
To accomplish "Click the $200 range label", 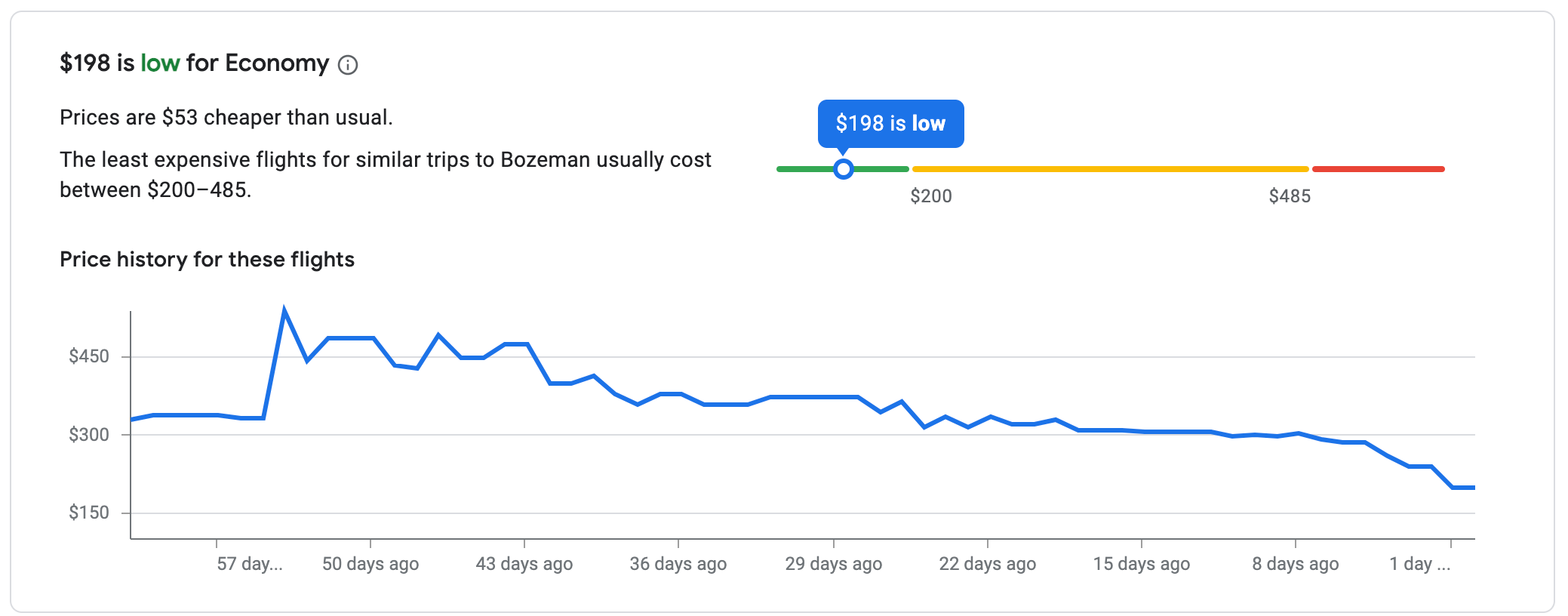I will point(931,196).
